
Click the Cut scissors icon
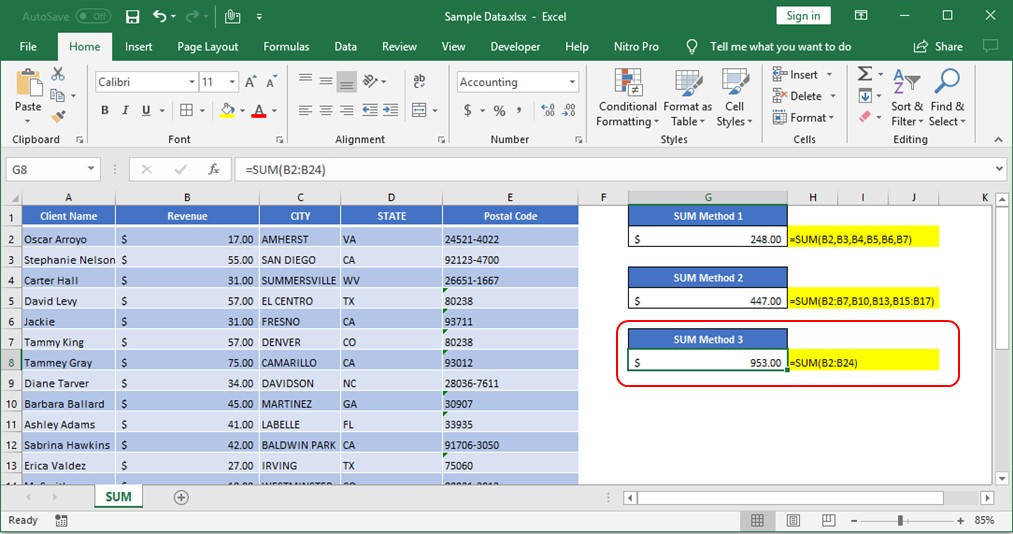point(58,74)
